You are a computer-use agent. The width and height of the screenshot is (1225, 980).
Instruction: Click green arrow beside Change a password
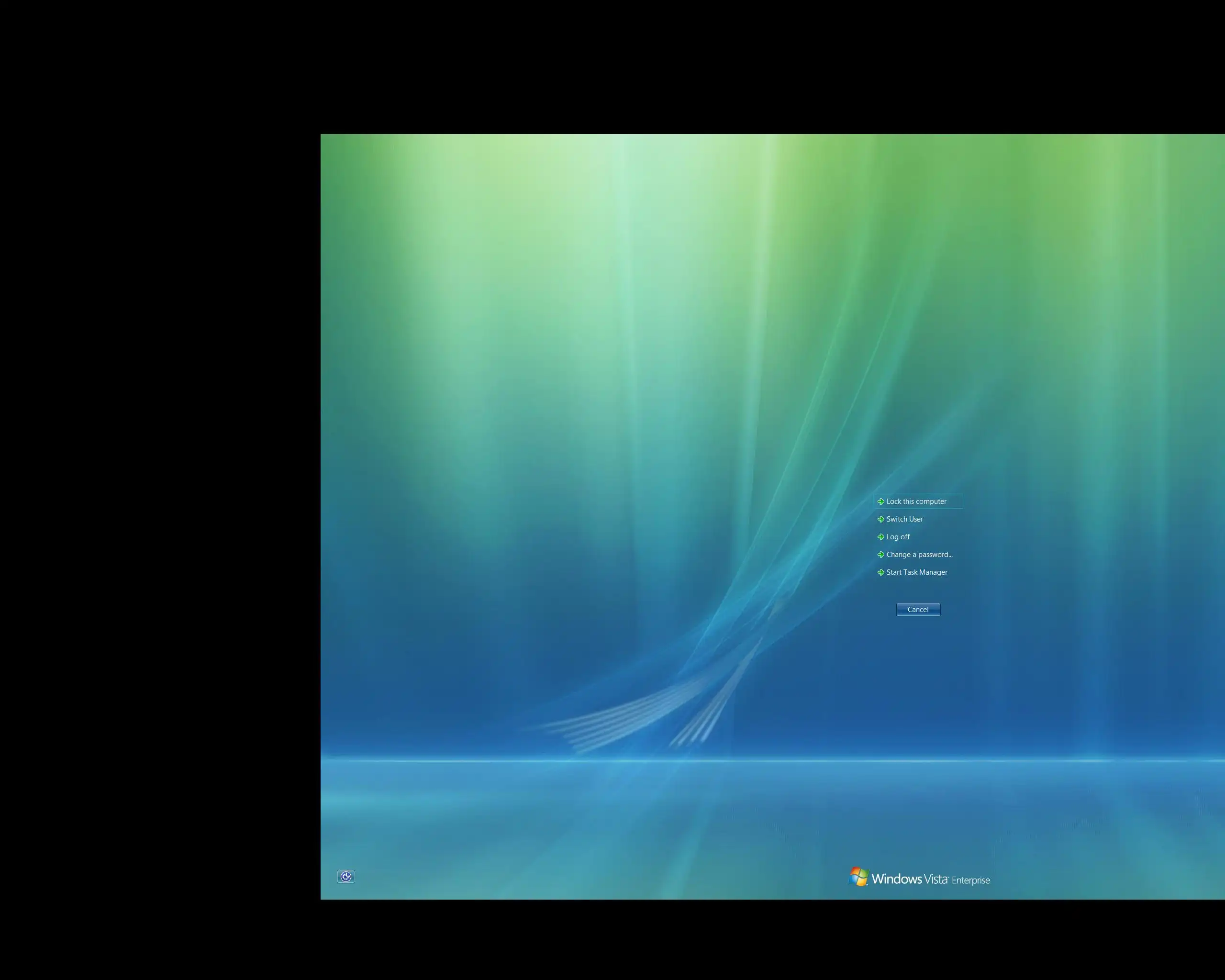pyautogui.click(x=880, y=555)
